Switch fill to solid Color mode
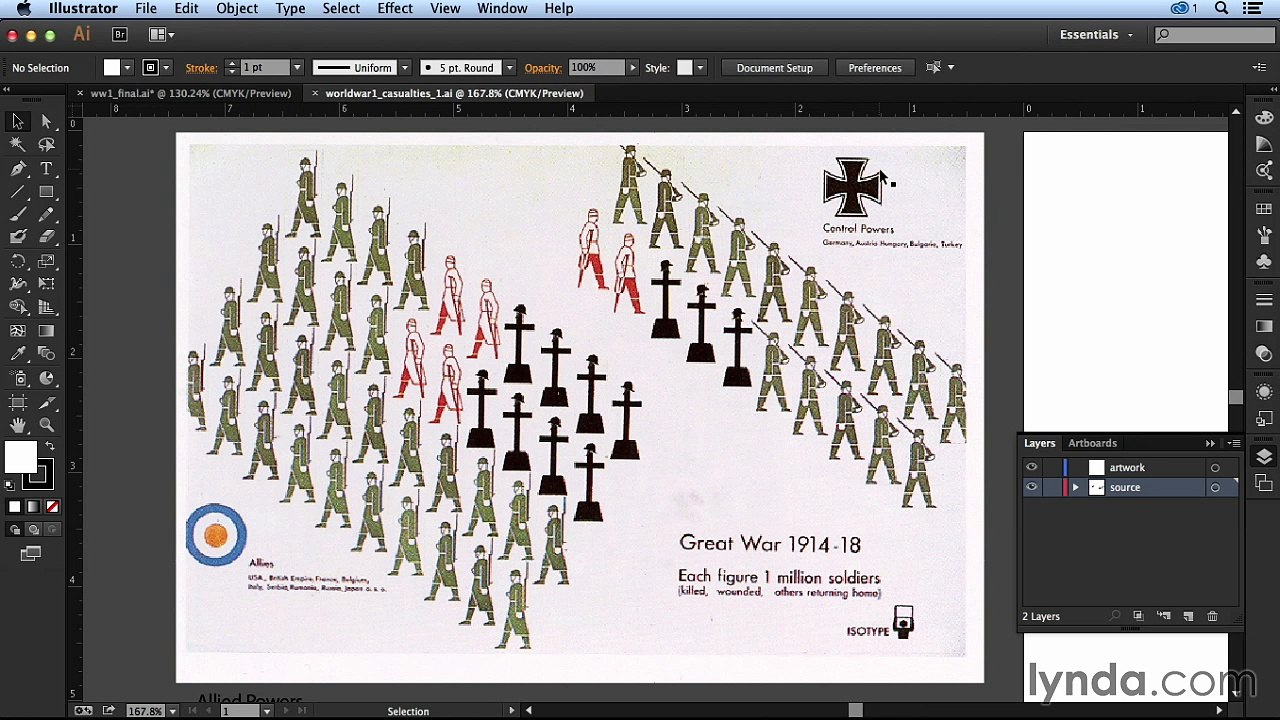The width and height of the screenshot is (1280, 720). tap(15, 507)
